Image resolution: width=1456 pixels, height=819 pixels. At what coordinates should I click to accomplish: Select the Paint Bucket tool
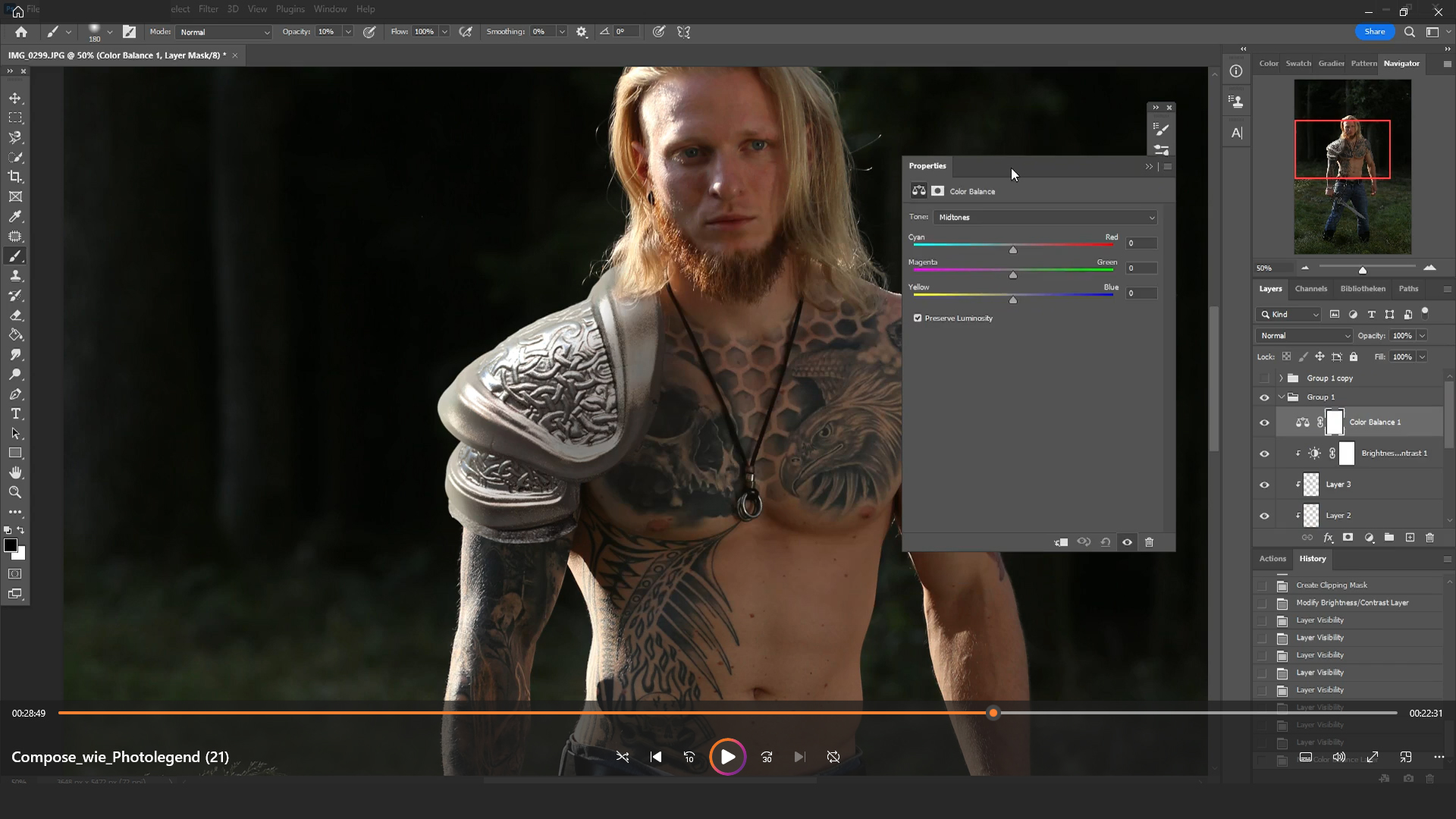[x=15, y=335]
